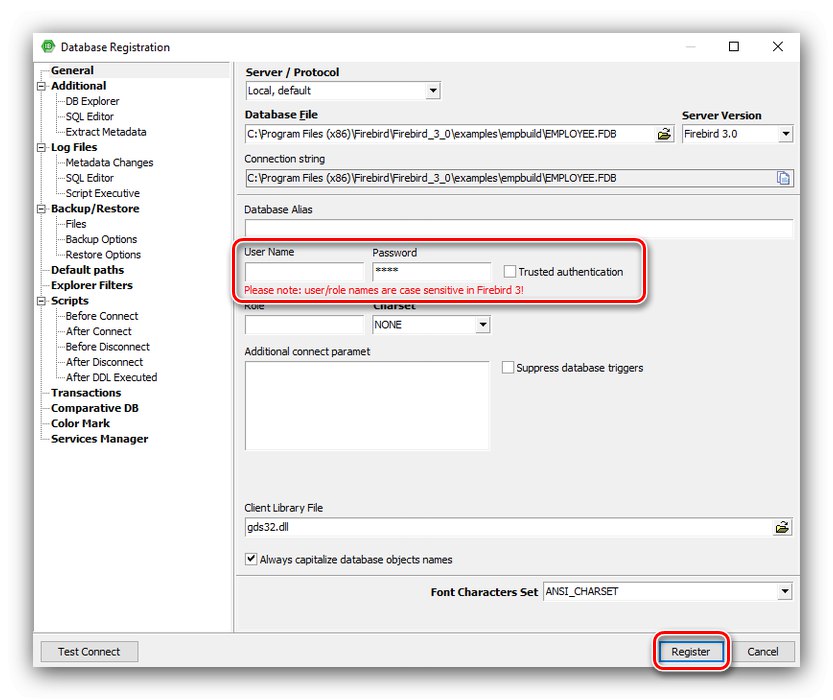Screen dimensions: 833x700
Task: Select the Scripts tree heading
Action: pos(70,301)
